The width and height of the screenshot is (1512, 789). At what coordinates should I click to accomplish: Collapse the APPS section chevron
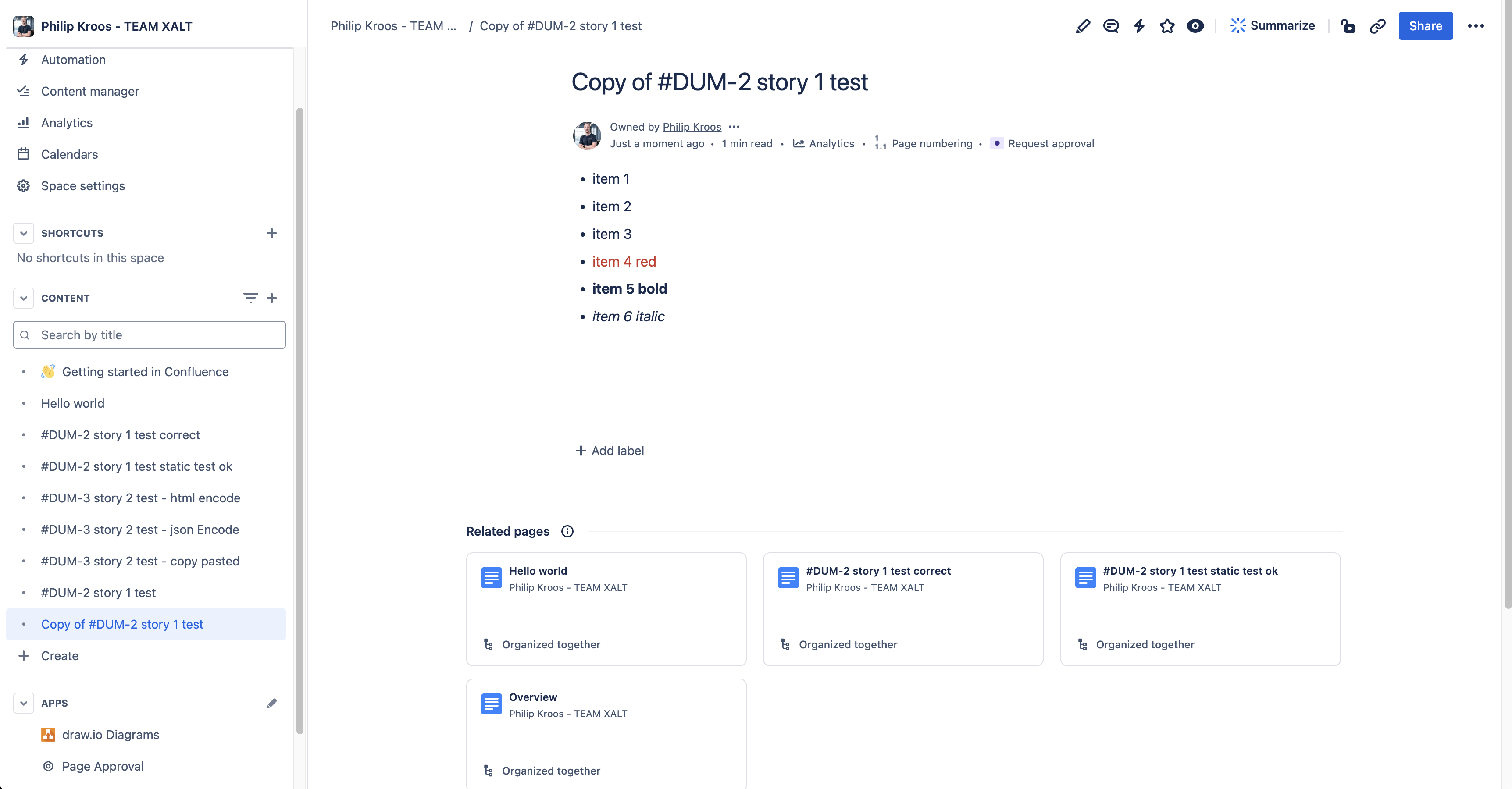click(24, 703)
